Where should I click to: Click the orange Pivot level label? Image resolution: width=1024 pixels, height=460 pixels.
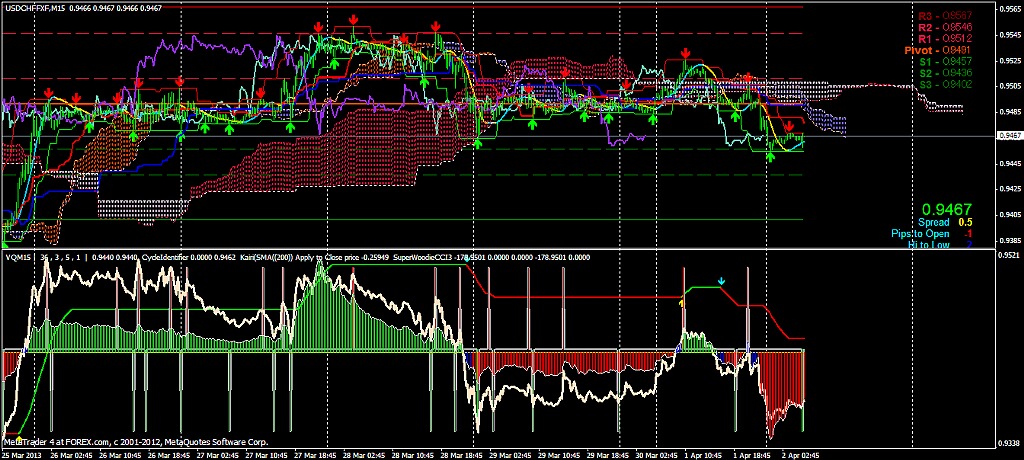point(940,49)
